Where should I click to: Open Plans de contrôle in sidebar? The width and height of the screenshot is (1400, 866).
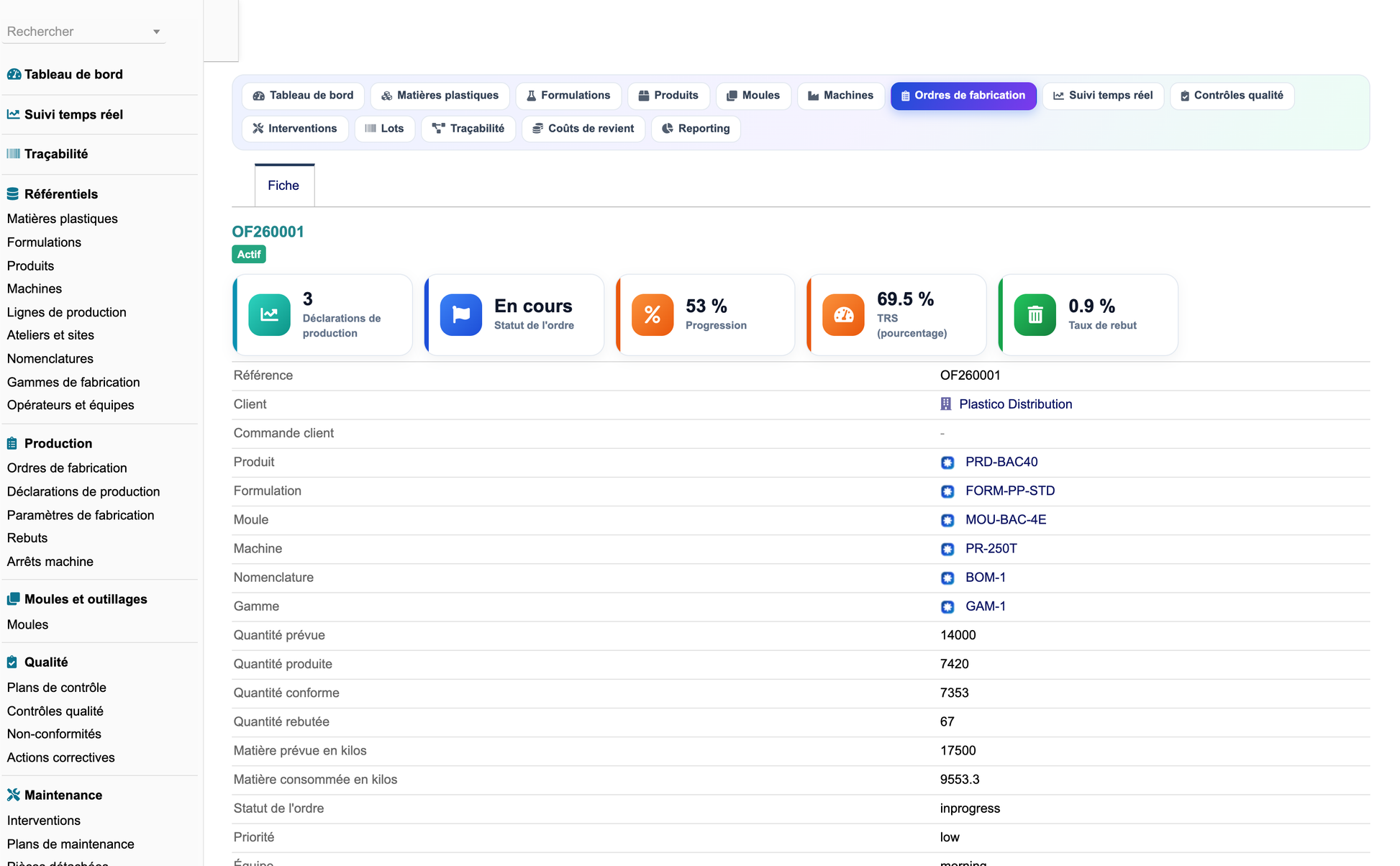(57, 688)
